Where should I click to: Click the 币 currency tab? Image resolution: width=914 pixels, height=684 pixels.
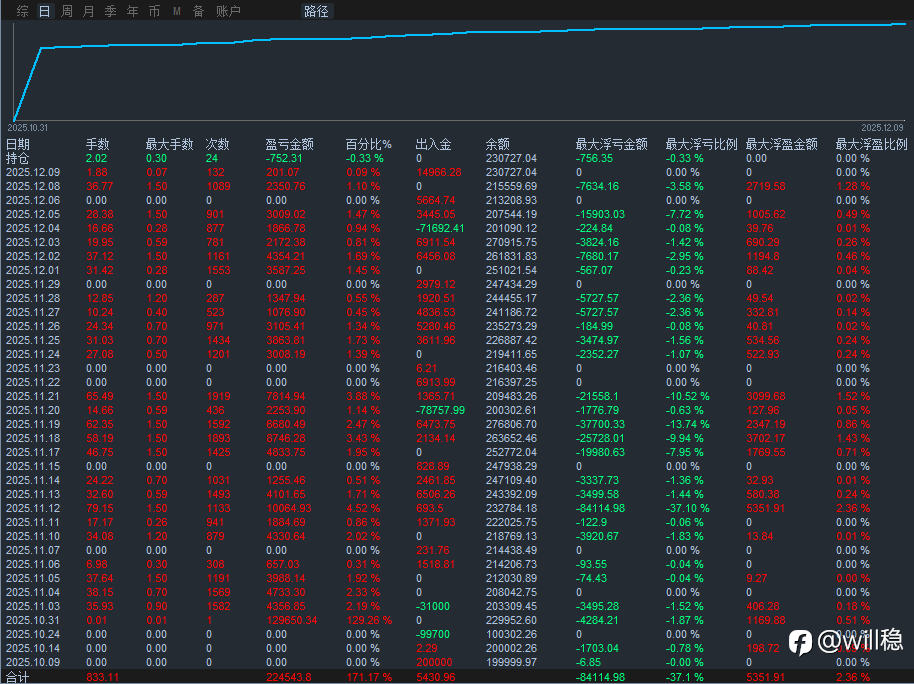click(x=153, y=12)
